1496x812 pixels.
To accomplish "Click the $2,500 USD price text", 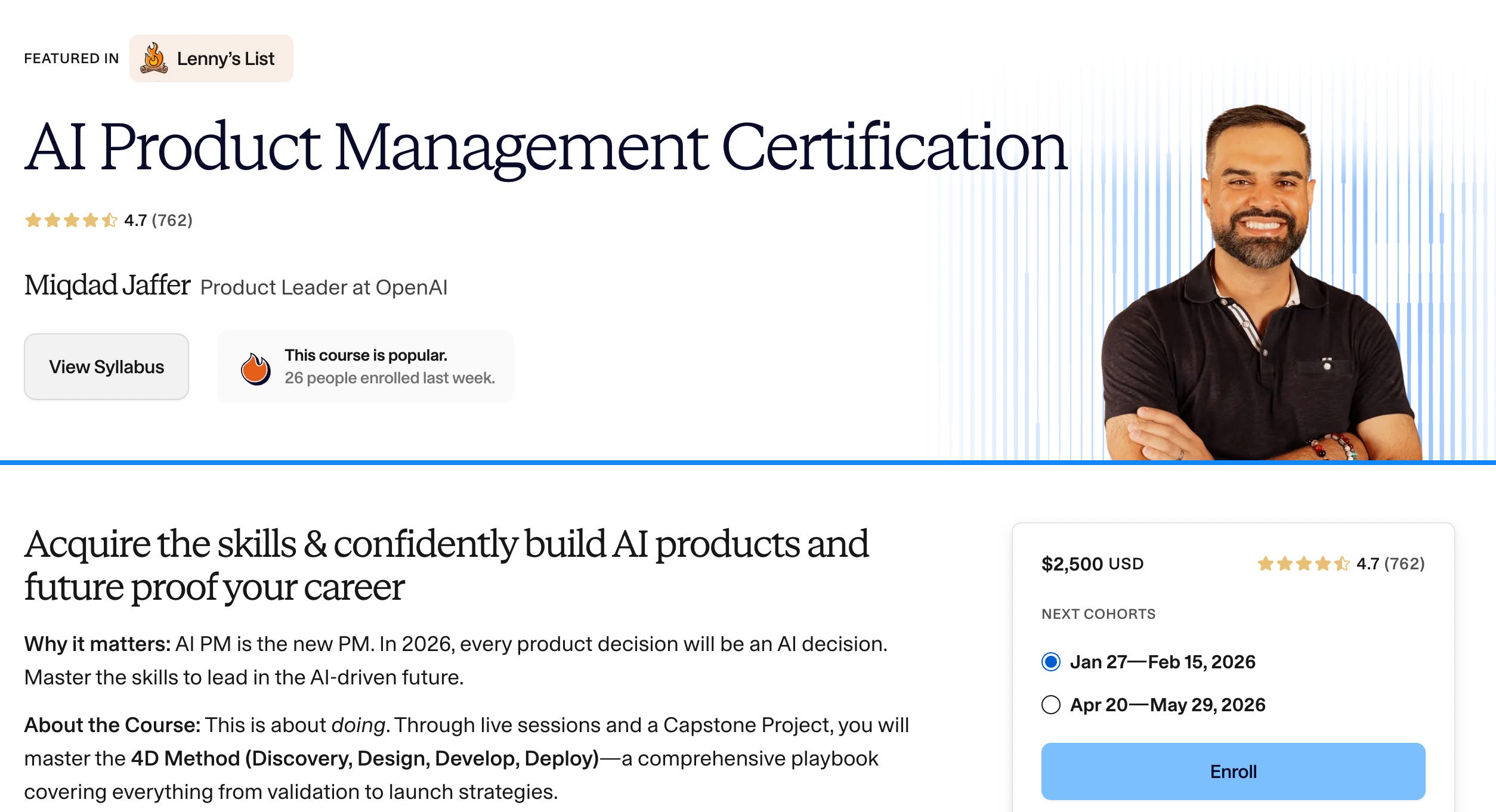I will (1092, 563).
